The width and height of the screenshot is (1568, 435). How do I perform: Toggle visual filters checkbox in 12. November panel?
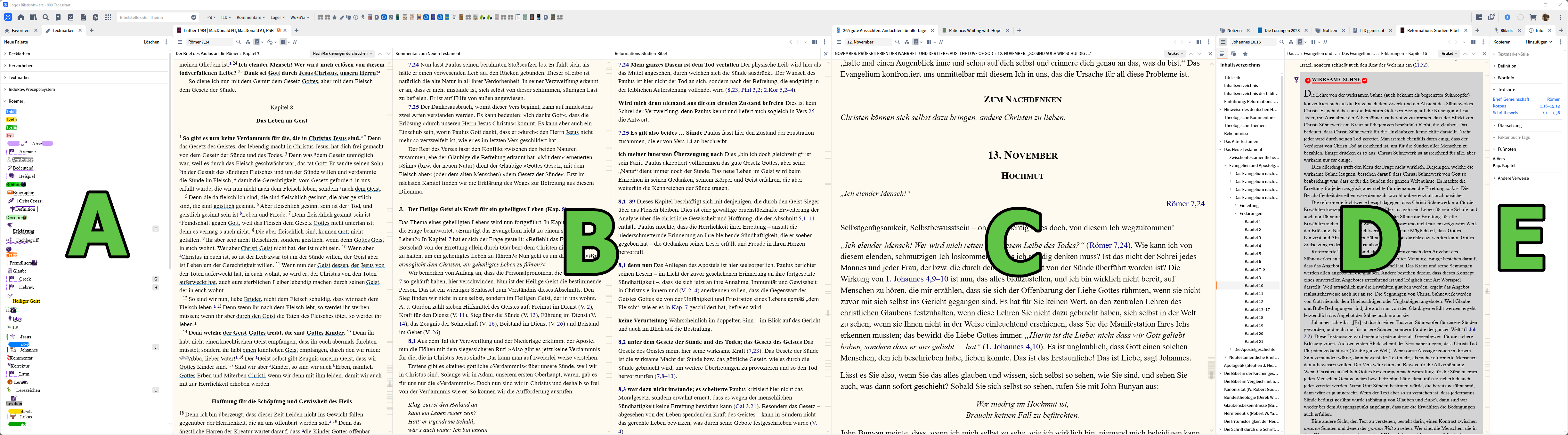(x=916, y=42)
